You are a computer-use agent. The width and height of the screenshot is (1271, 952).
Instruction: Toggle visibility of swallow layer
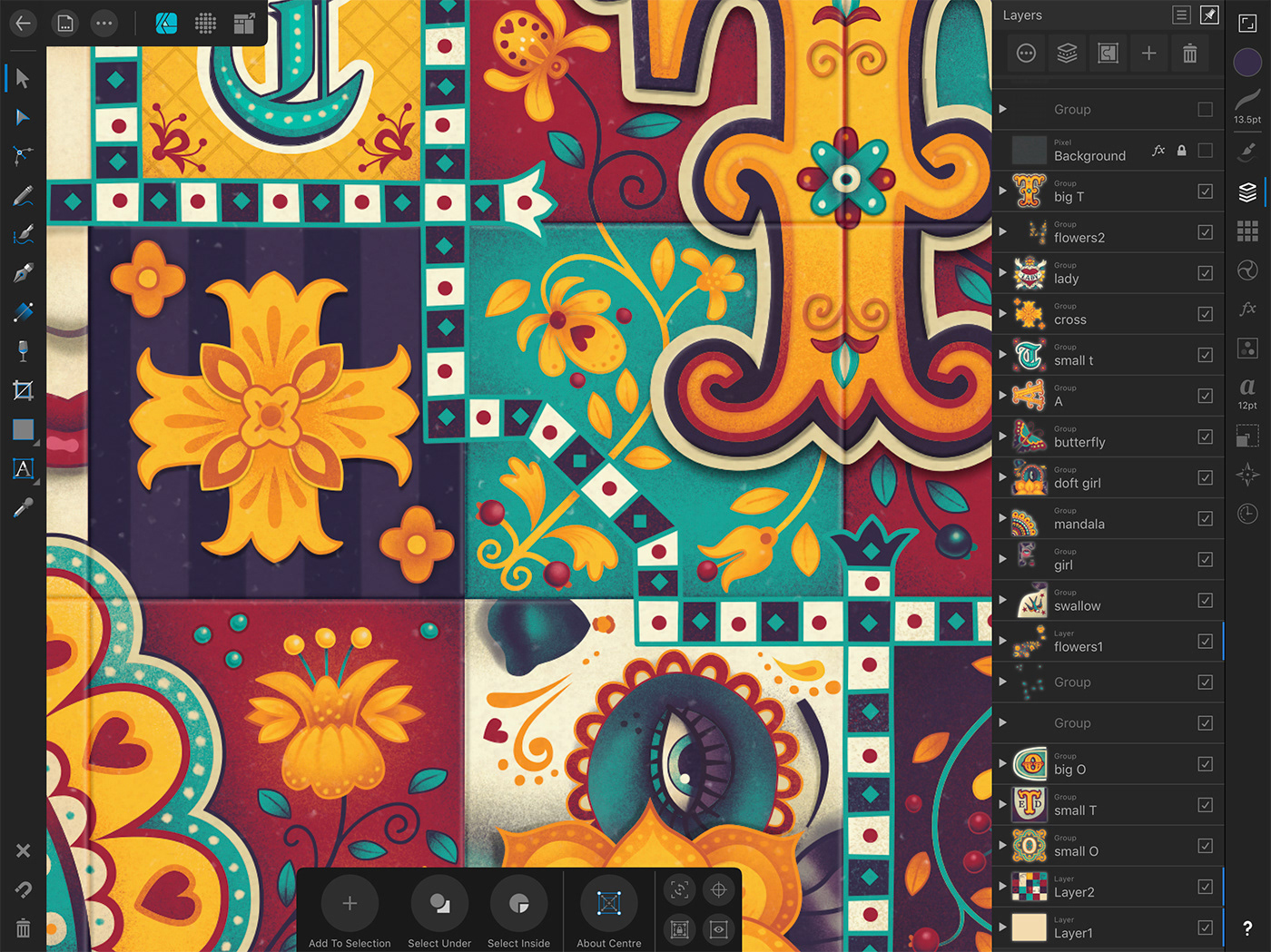point(1205,600)
